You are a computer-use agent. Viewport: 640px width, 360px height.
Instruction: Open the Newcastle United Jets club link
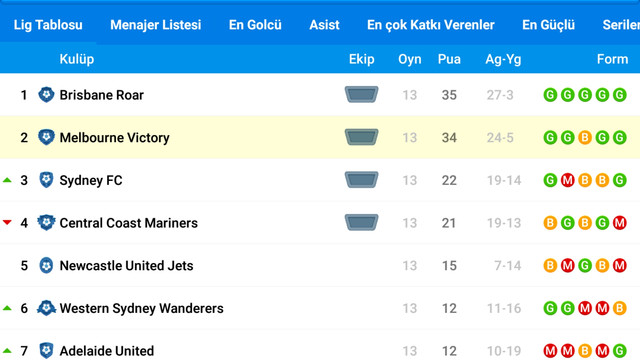[126, 266]
